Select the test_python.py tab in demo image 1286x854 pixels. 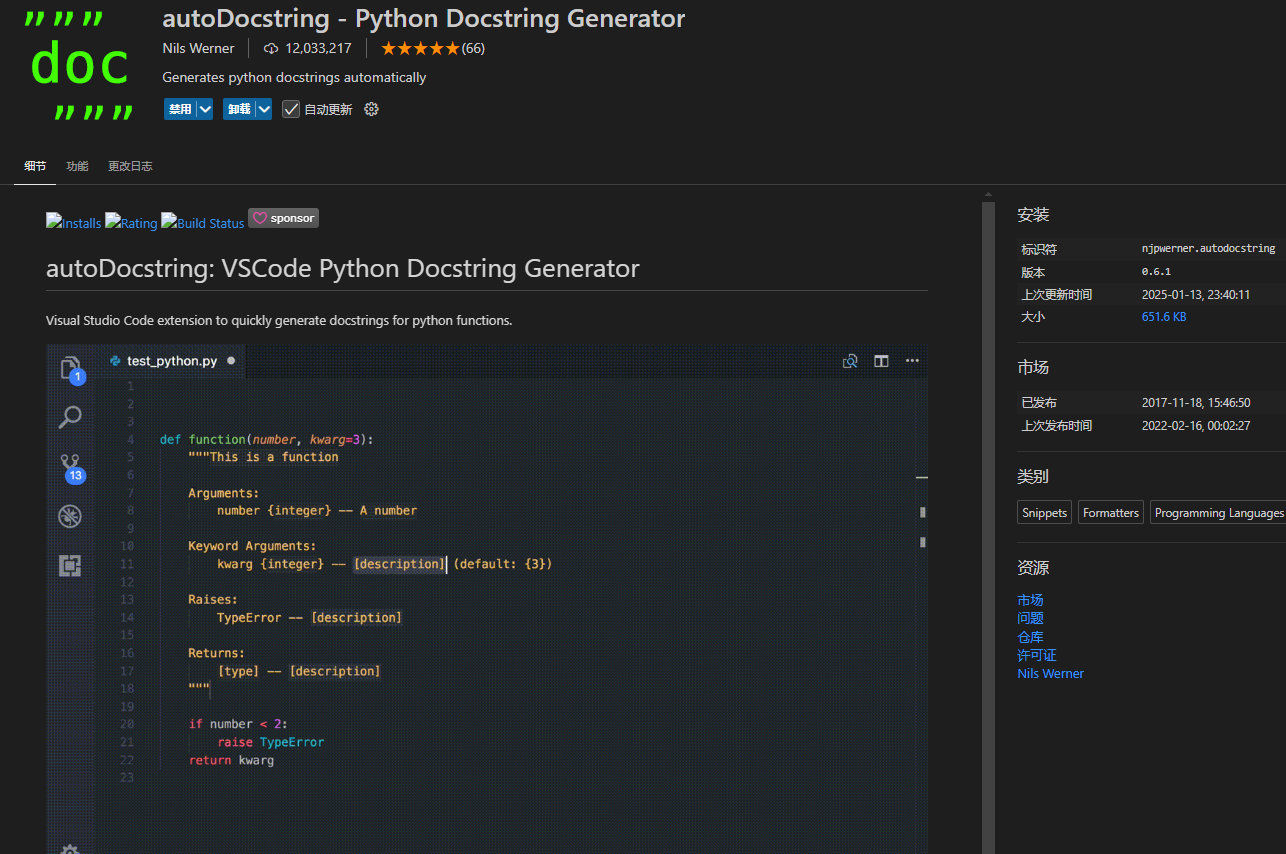pos(172,361)
